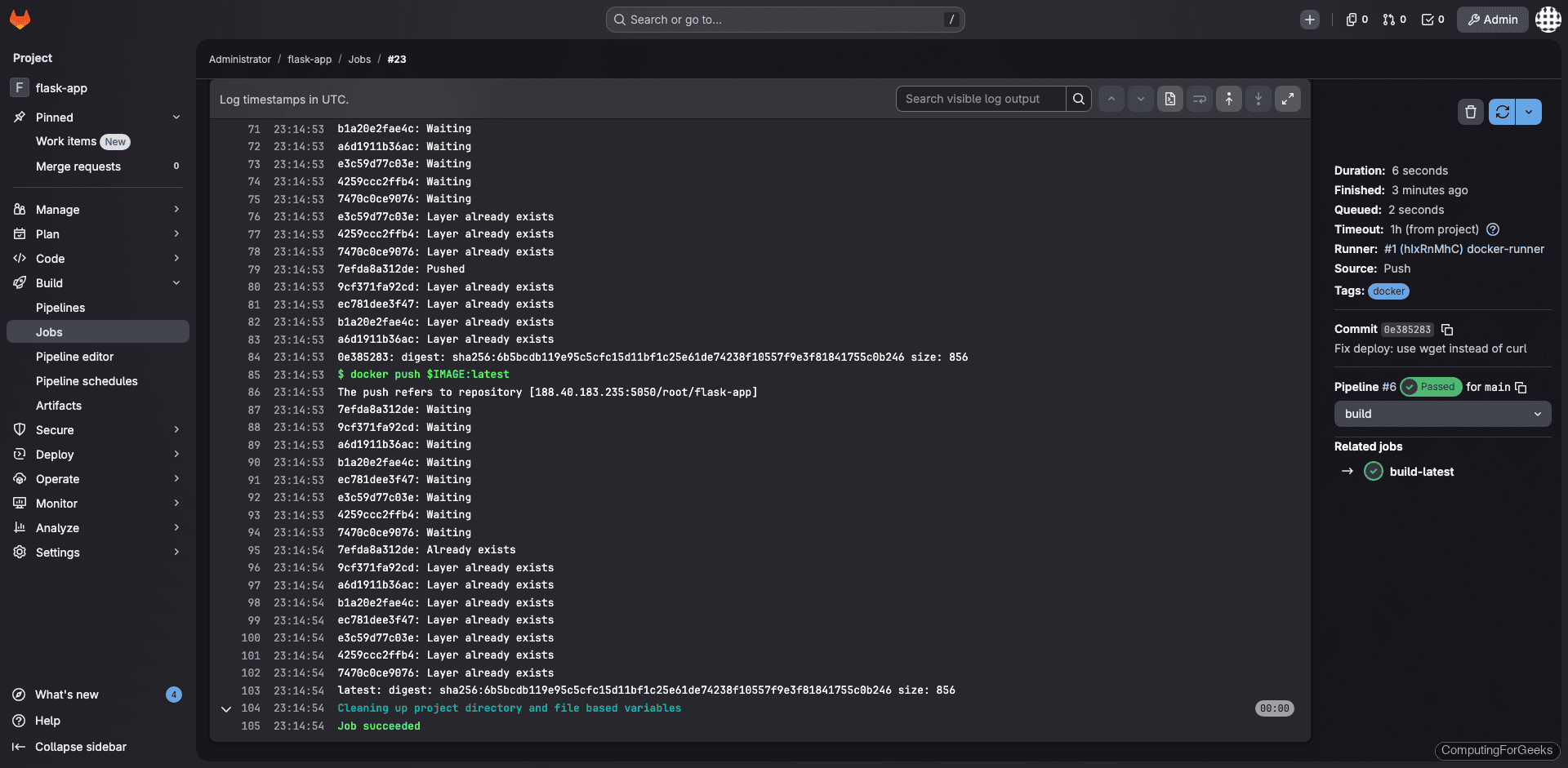
Task: Open the to-do list from the top bar
Action: 1432,19
